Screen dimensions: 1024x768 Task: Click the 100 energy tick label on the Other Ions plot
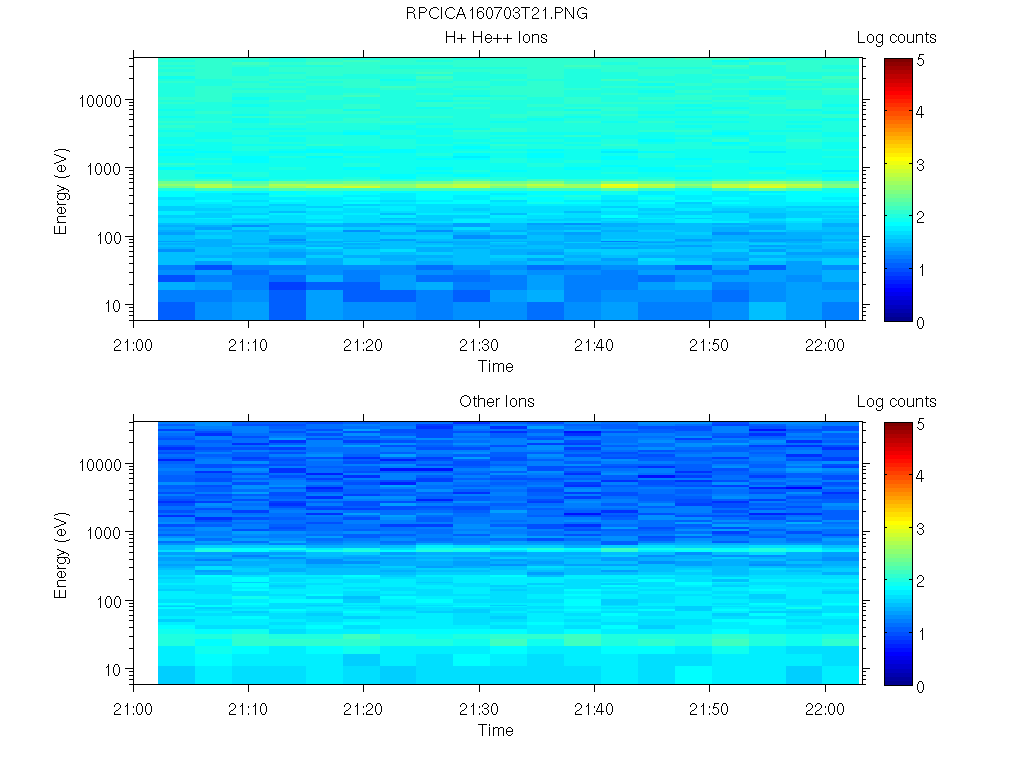tap(109, 601)
